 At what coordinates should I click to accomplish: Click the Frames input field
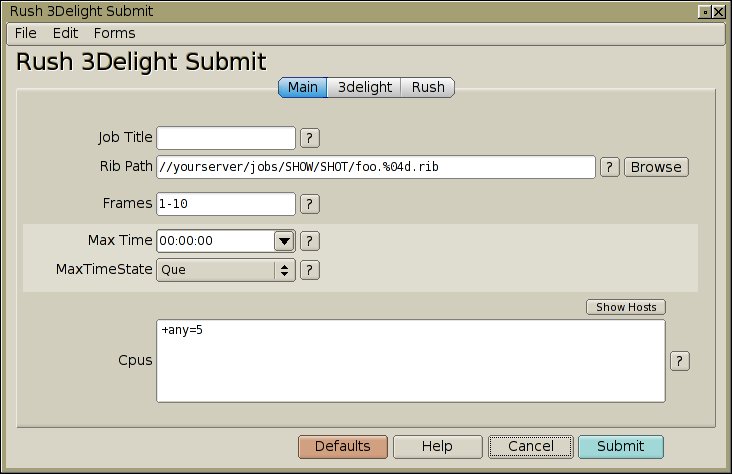click(226, 204)
